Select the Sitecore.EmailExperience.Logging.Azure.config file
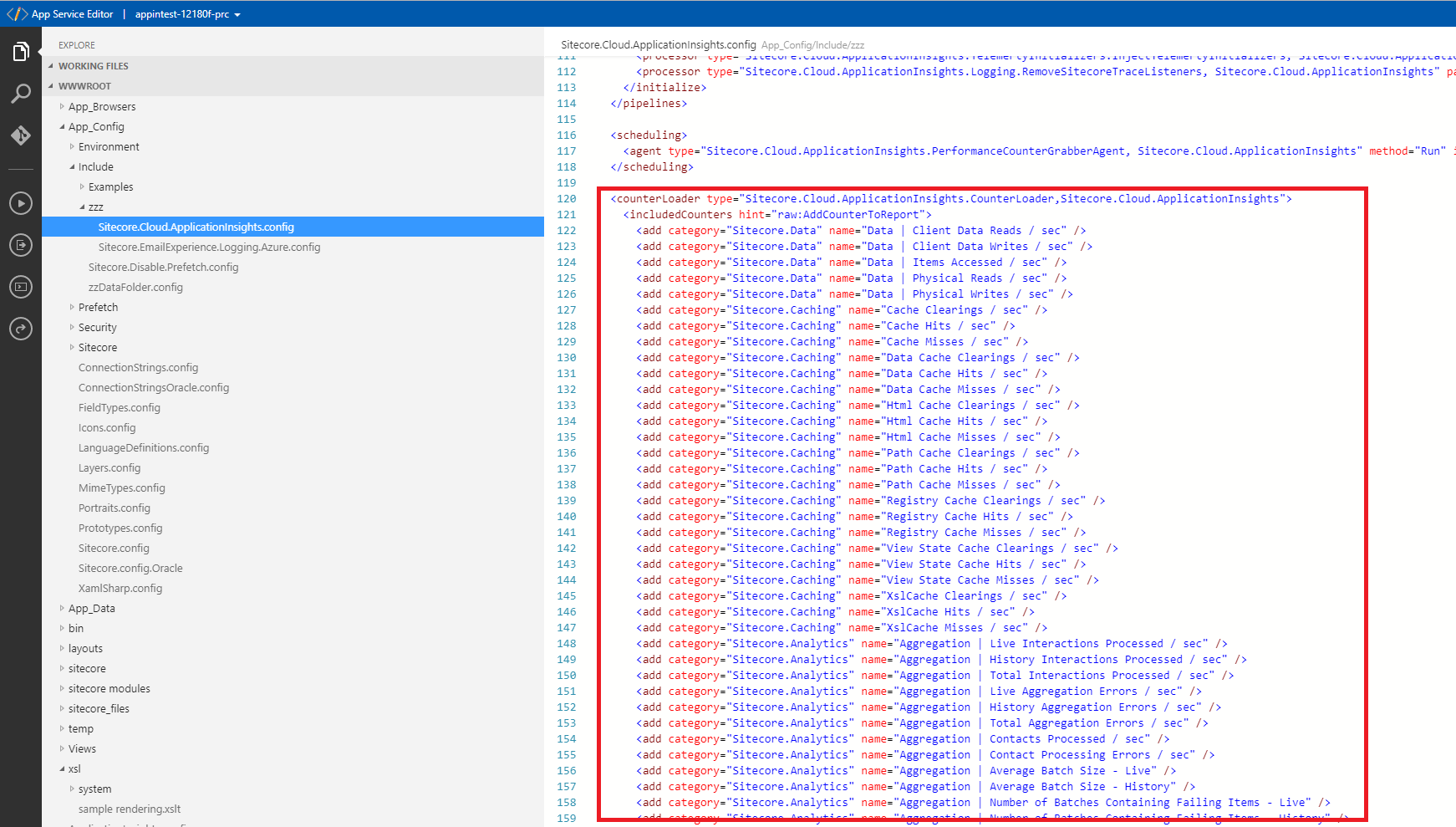 [x=209, y=247]
